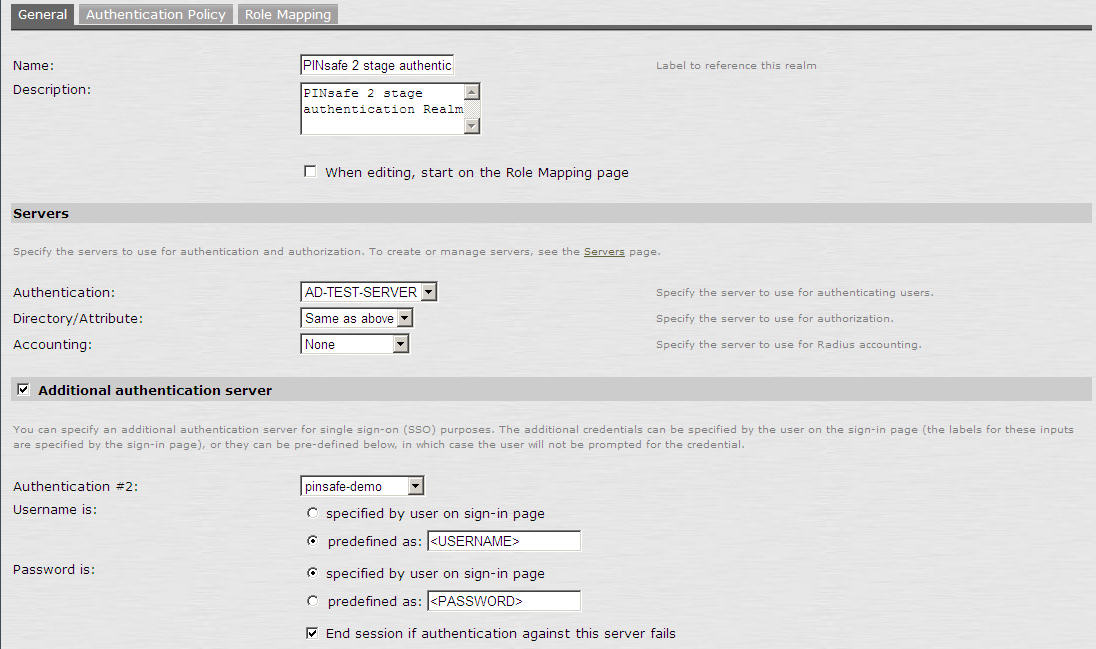This screenshot has height=649, width=1096.
Task: Disable the Additional authentication server checkbox
Action: pyautogui.click(x=22, y=389)
